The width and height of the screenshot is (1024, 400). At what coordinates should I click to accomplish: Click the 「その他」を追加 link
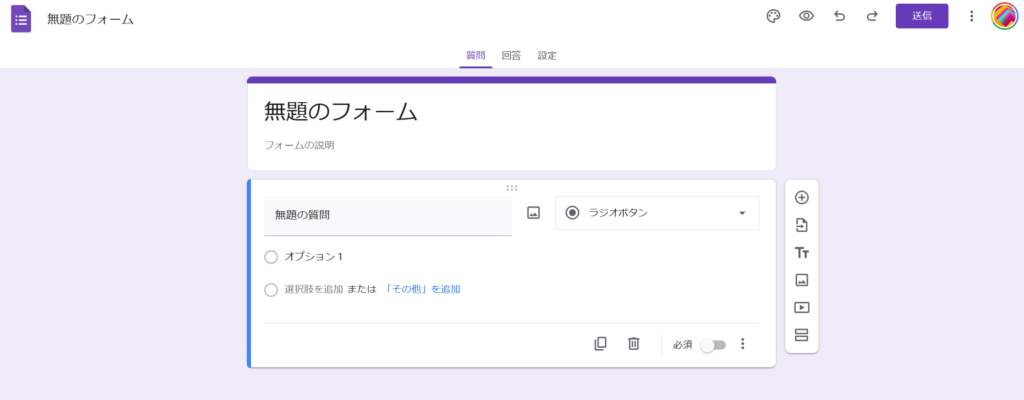(422, 289)
